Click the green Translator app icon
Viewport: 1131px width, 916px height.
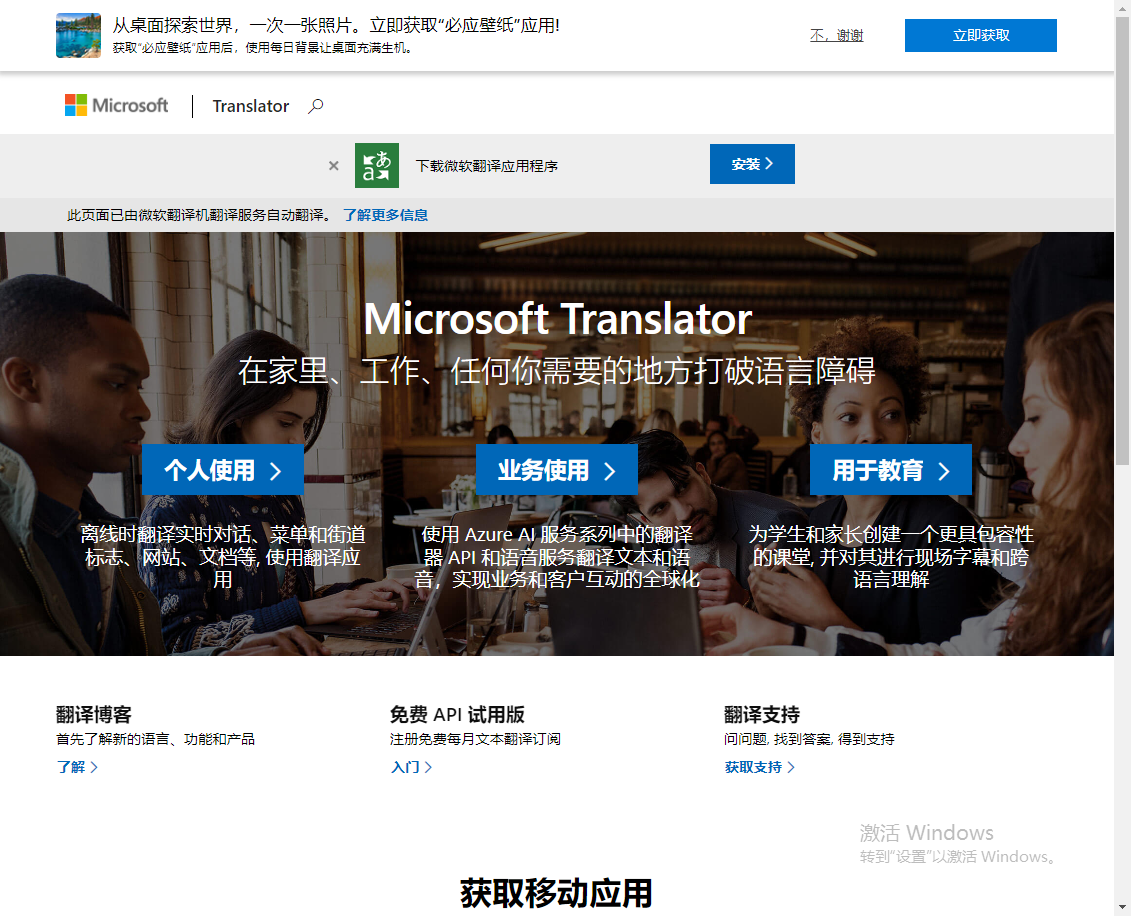[377, 165]
